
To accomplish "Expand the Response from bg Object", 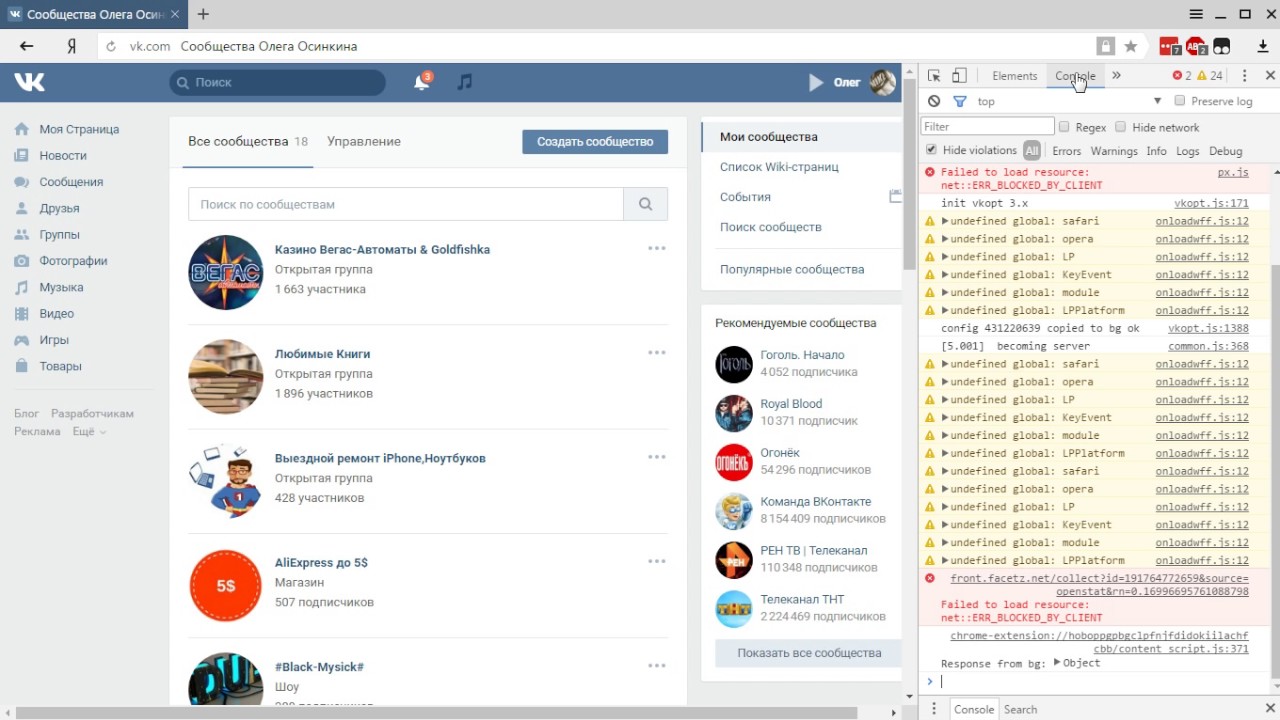I will [1057, 663].
